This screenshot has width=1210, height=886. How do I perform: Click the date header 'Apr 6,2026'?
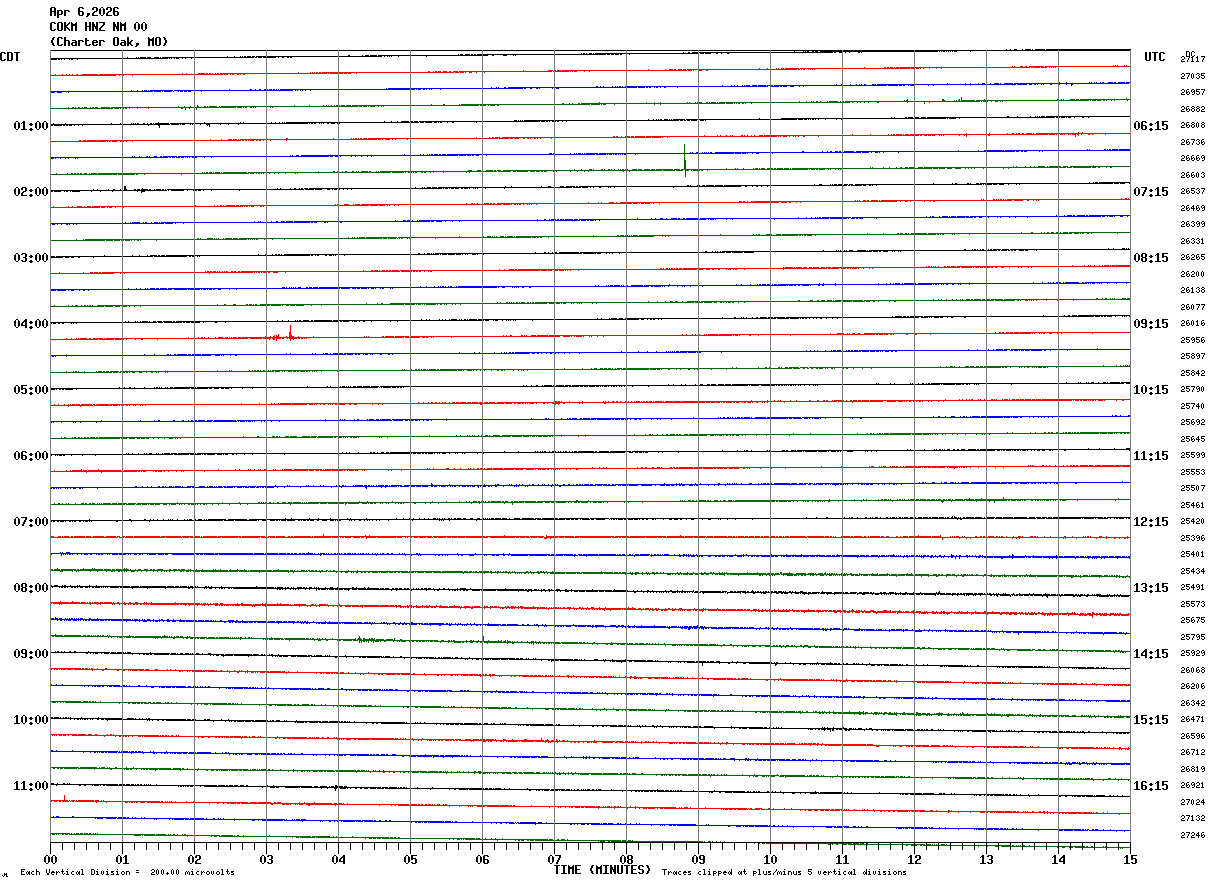click(84, 12)
